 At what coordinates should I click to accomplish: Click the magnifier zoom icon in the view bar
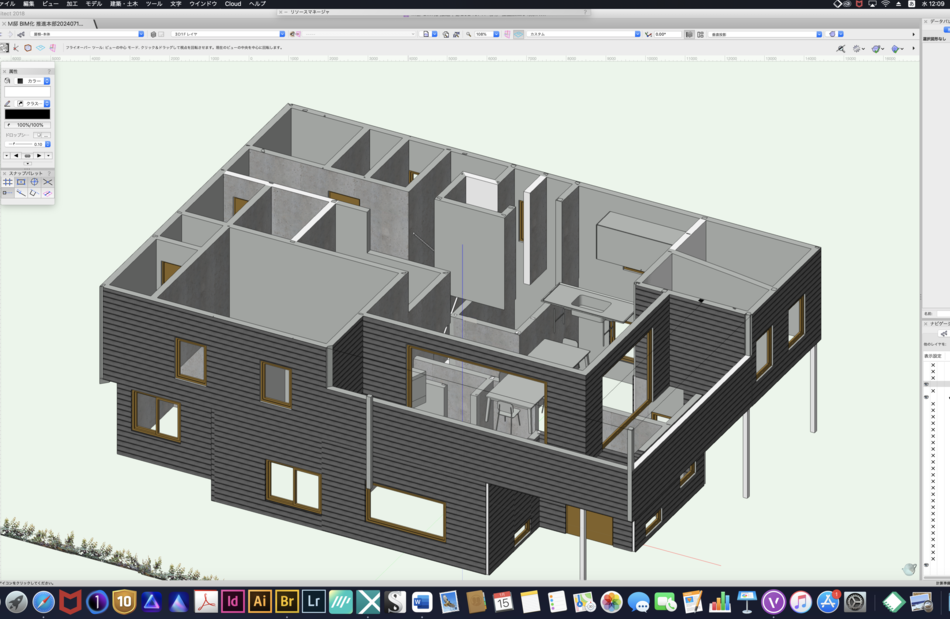[x=468, y=34]
